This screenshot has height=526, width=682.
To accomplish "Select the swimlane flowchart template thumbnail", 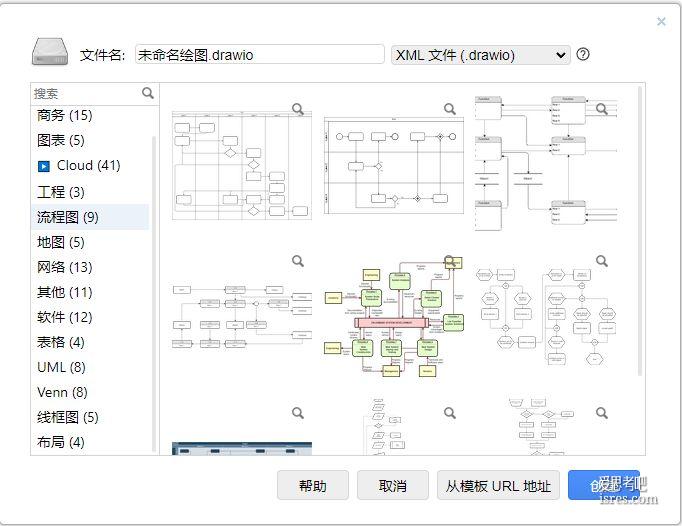I will point(242,166).
